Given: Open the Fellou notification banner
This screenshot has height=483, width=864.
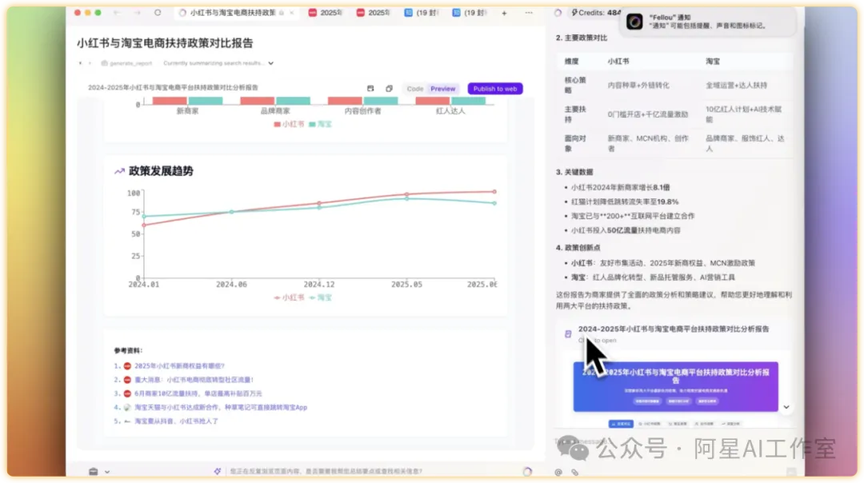Looking at the screenshot, I should pyautogui.click(x=708, y=21).
